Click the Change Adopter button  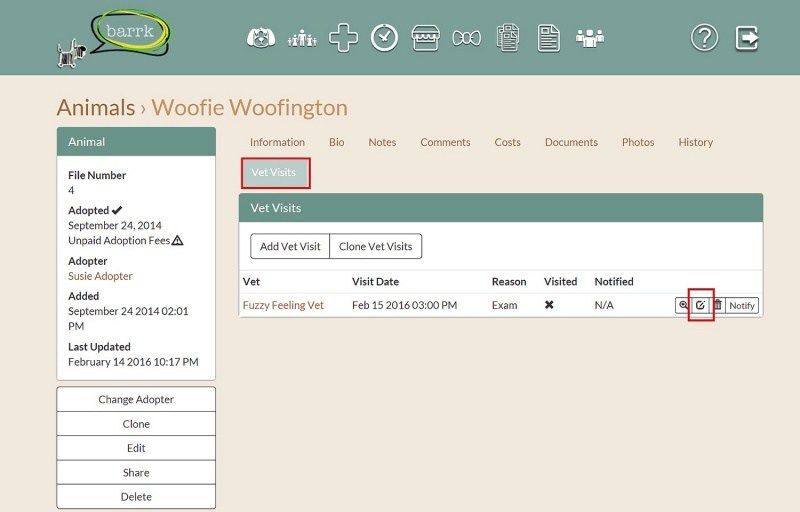pyautogui.click(x=136, y=399)
